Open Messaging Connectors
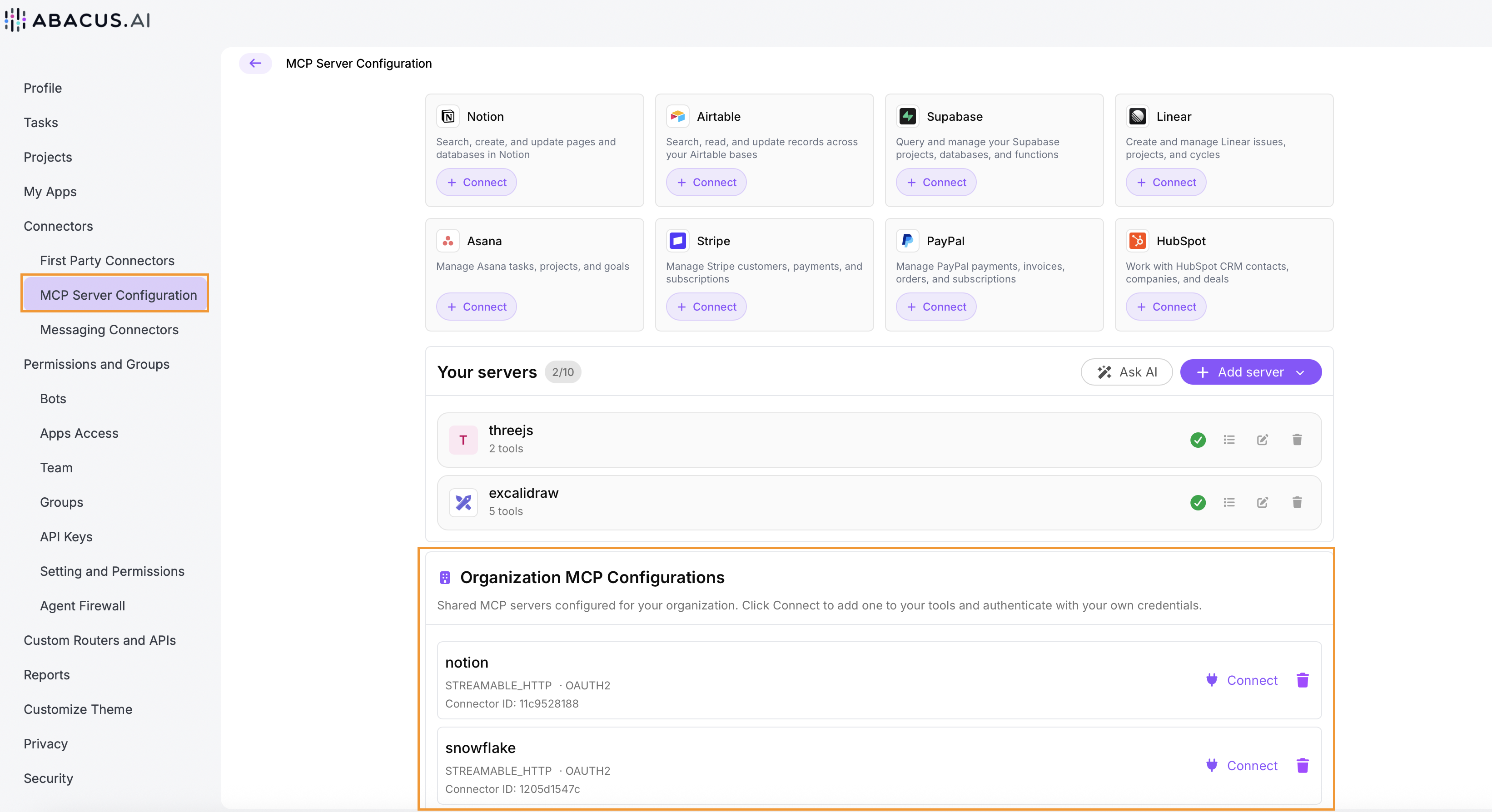The height and width of the screenshot is (812, 1492). click(x=109, y=330)
